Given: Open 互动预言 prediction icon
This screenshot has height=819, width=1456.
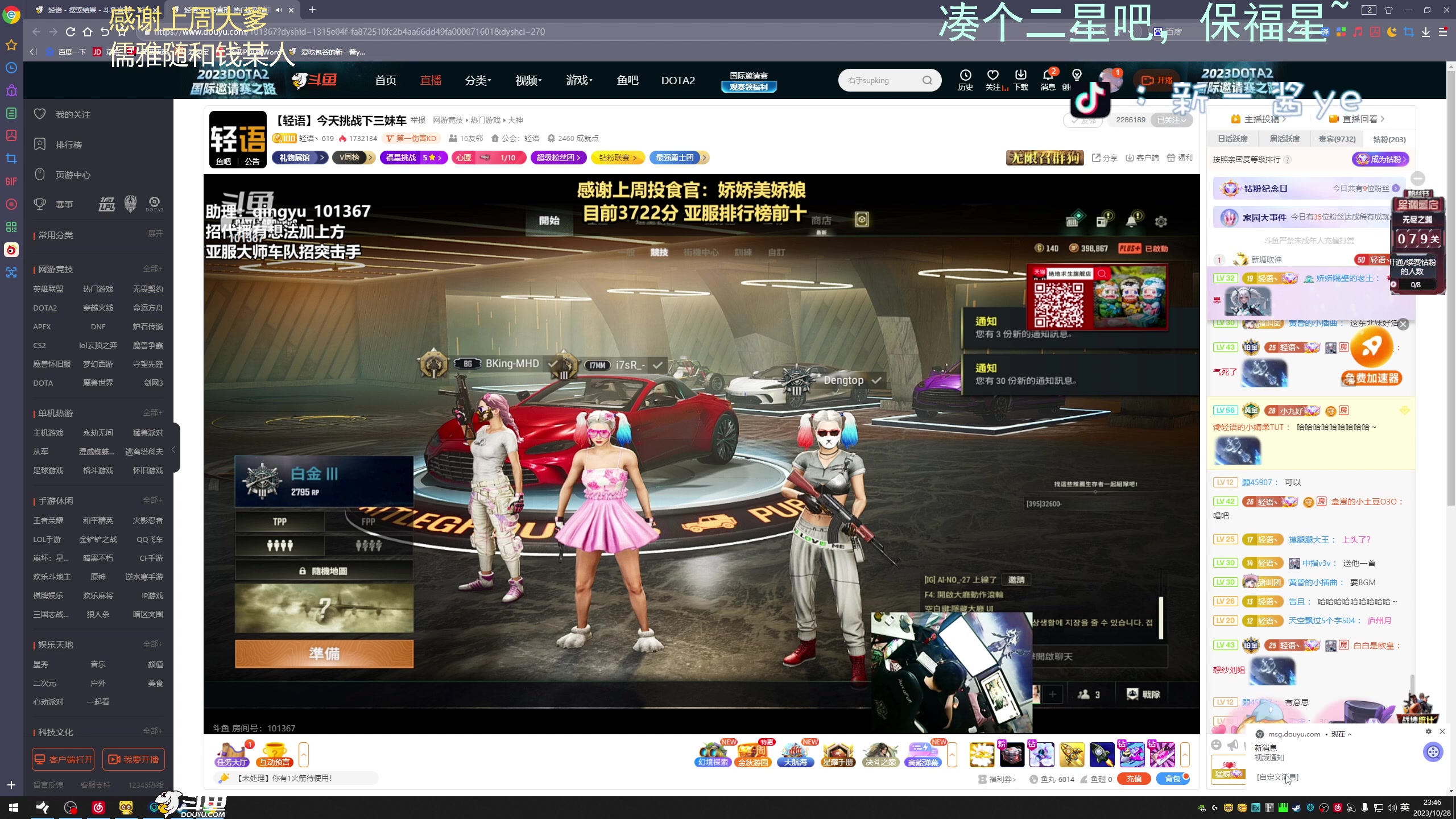Looking at the screenshot, I should click(275, 755).
